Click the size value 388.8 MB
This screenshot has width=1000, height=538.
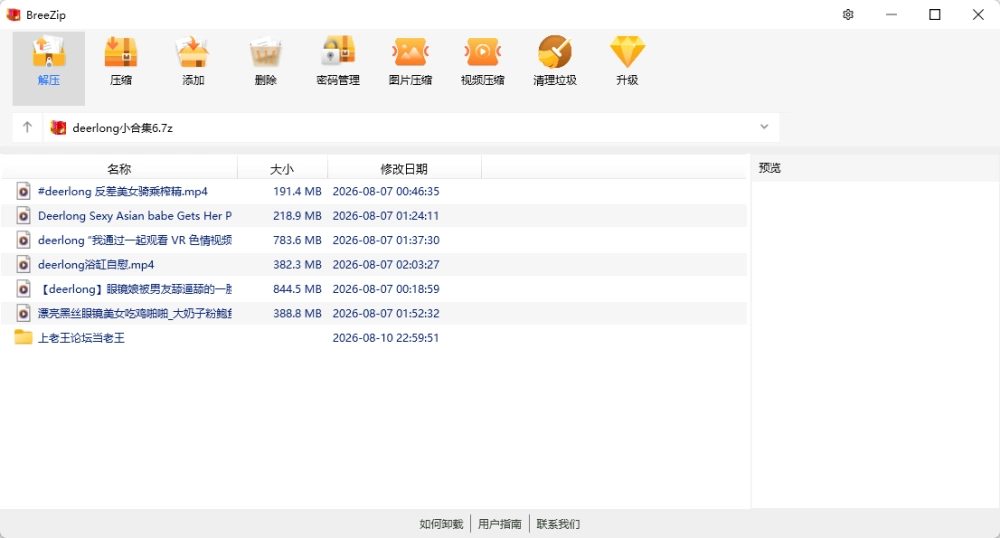(x=297, y=314)
